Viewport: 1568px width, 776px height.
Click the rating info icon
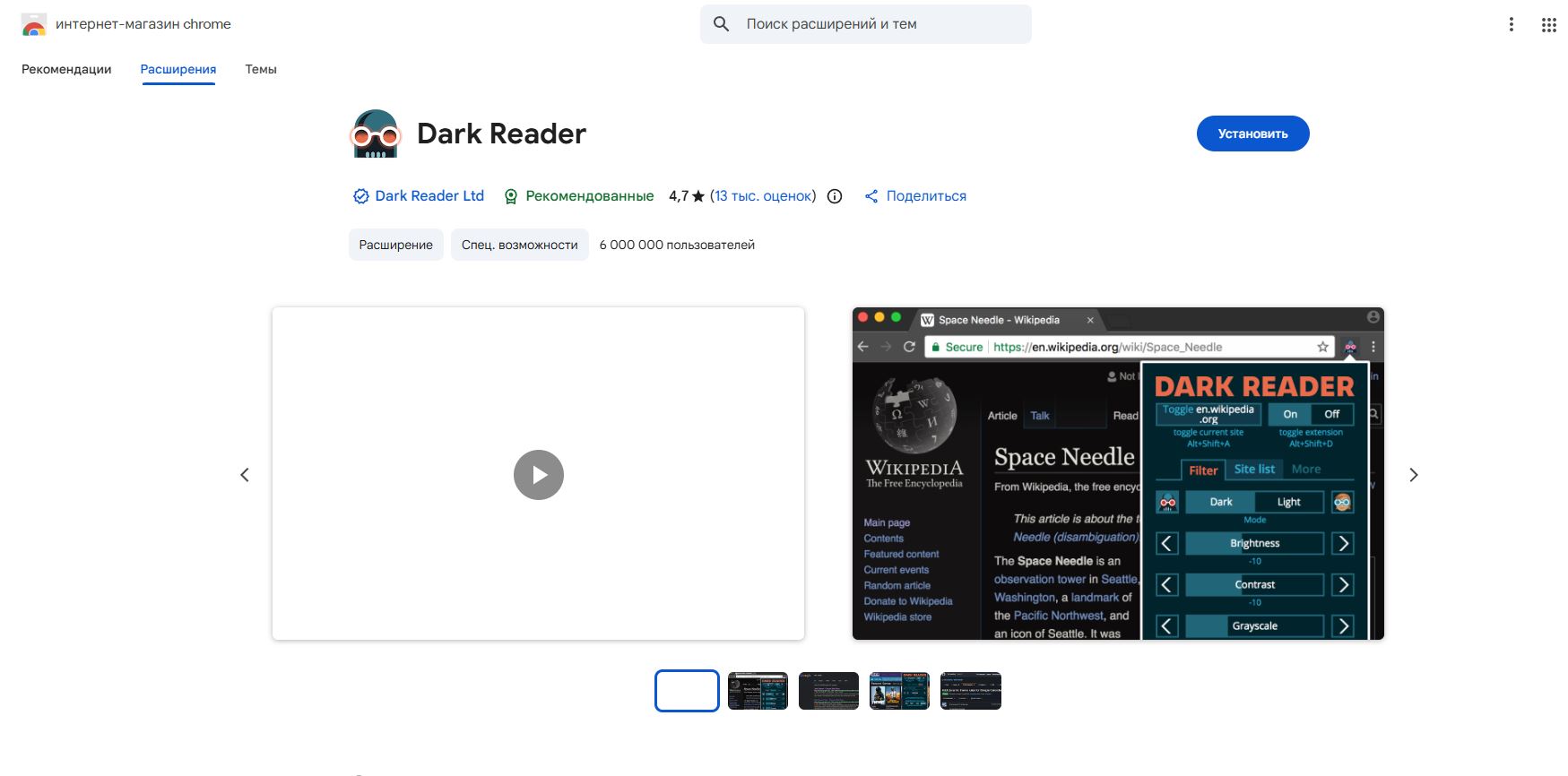pyautogui.click(x=835, y=196)
